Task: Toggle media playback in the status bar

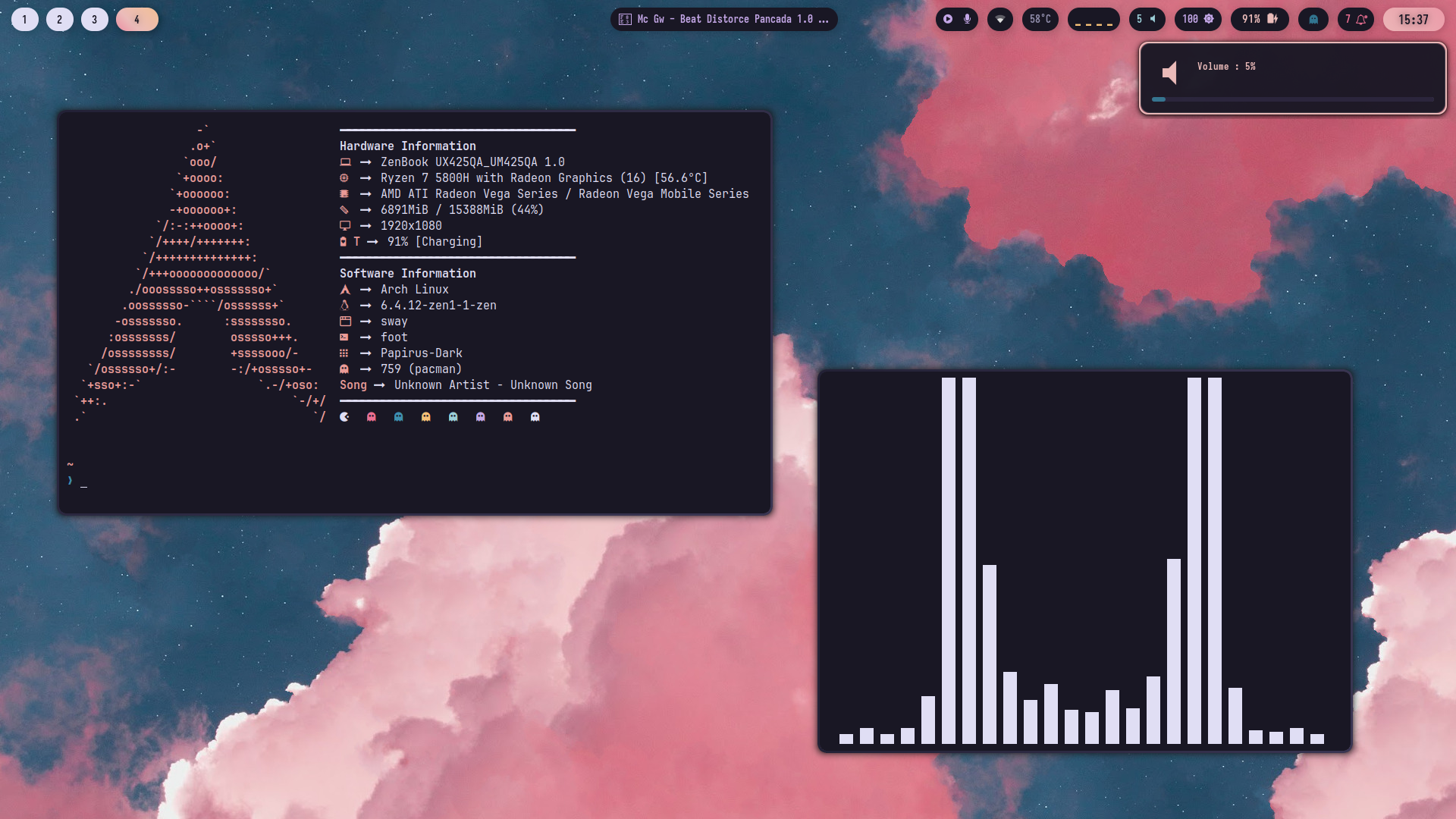Action: [x=949, y=19]
